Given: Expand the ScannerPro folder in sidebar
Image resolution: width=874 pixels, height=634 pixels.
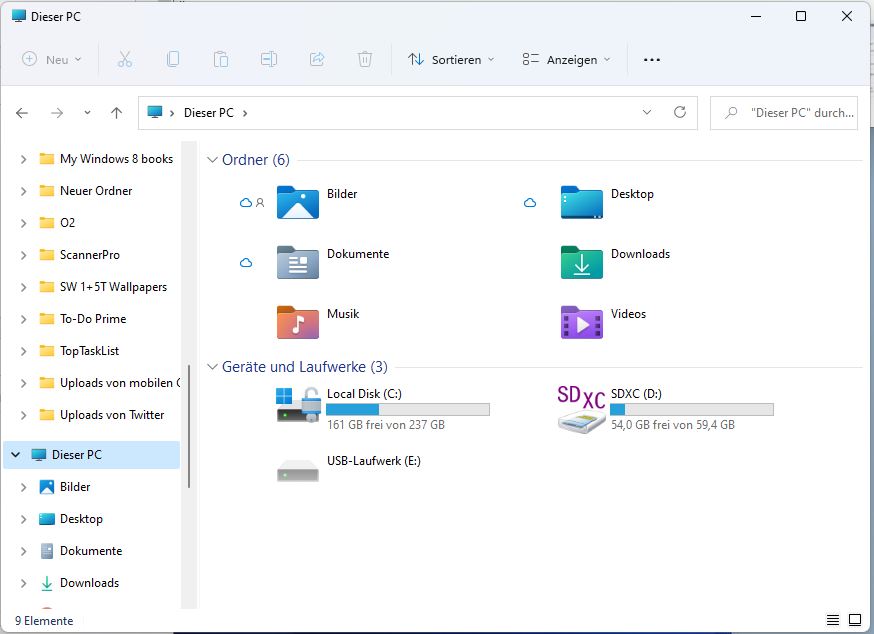Looking at the screenshot, I should 23,255.
